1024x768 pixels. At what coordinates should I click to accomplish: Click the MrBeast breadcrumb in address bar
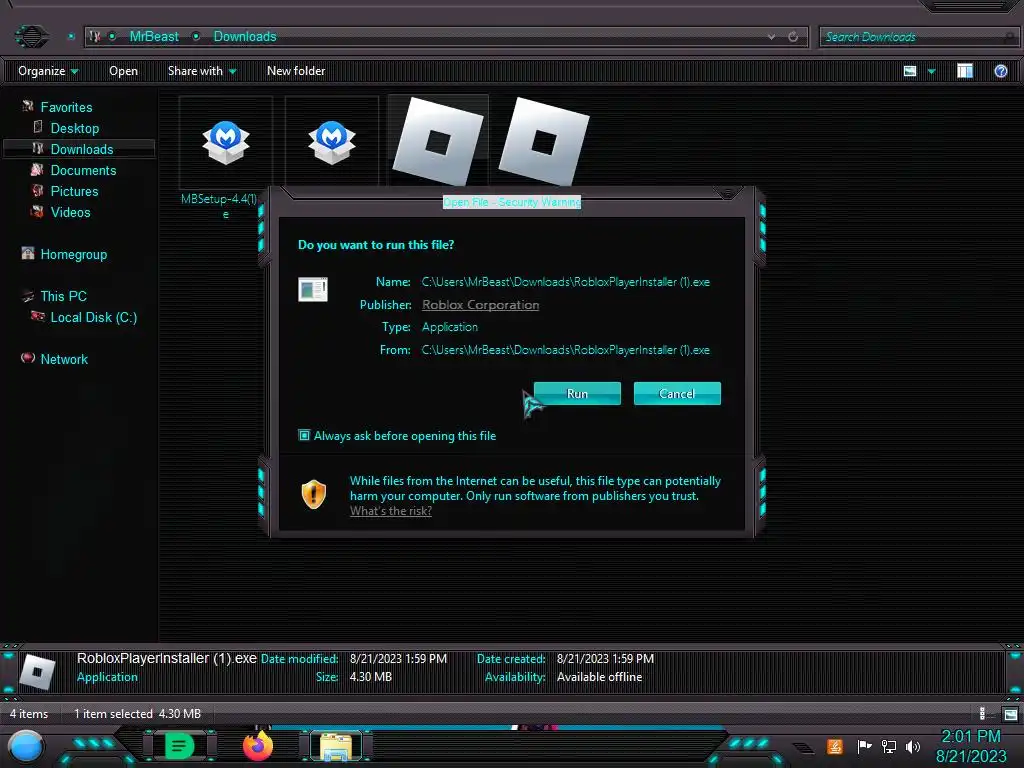tap(154, 37)
